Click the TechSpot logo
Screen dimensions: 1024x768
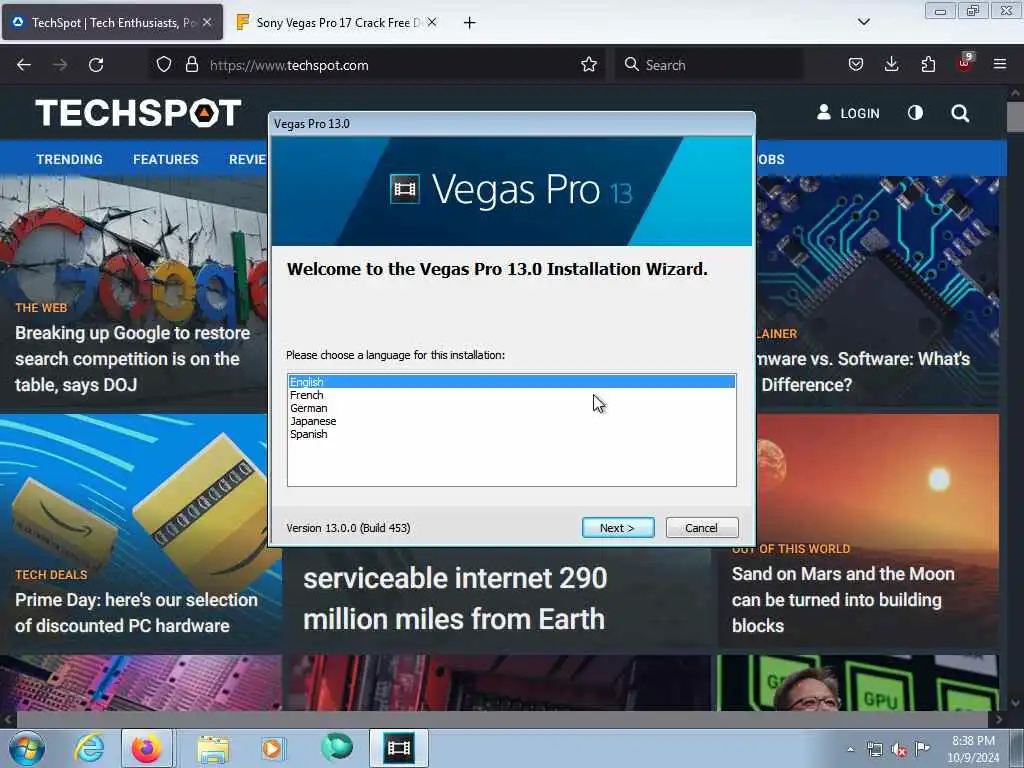point(138,112)
